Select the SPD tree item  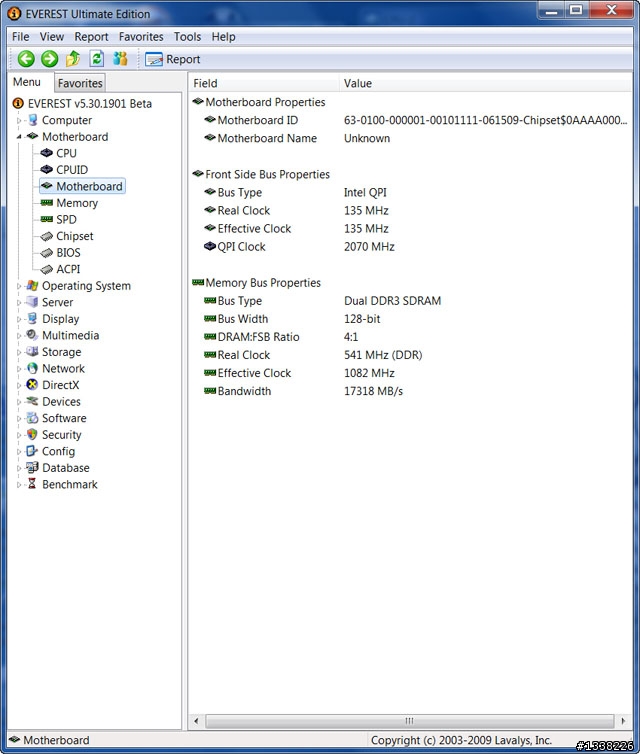coord(66,219)
